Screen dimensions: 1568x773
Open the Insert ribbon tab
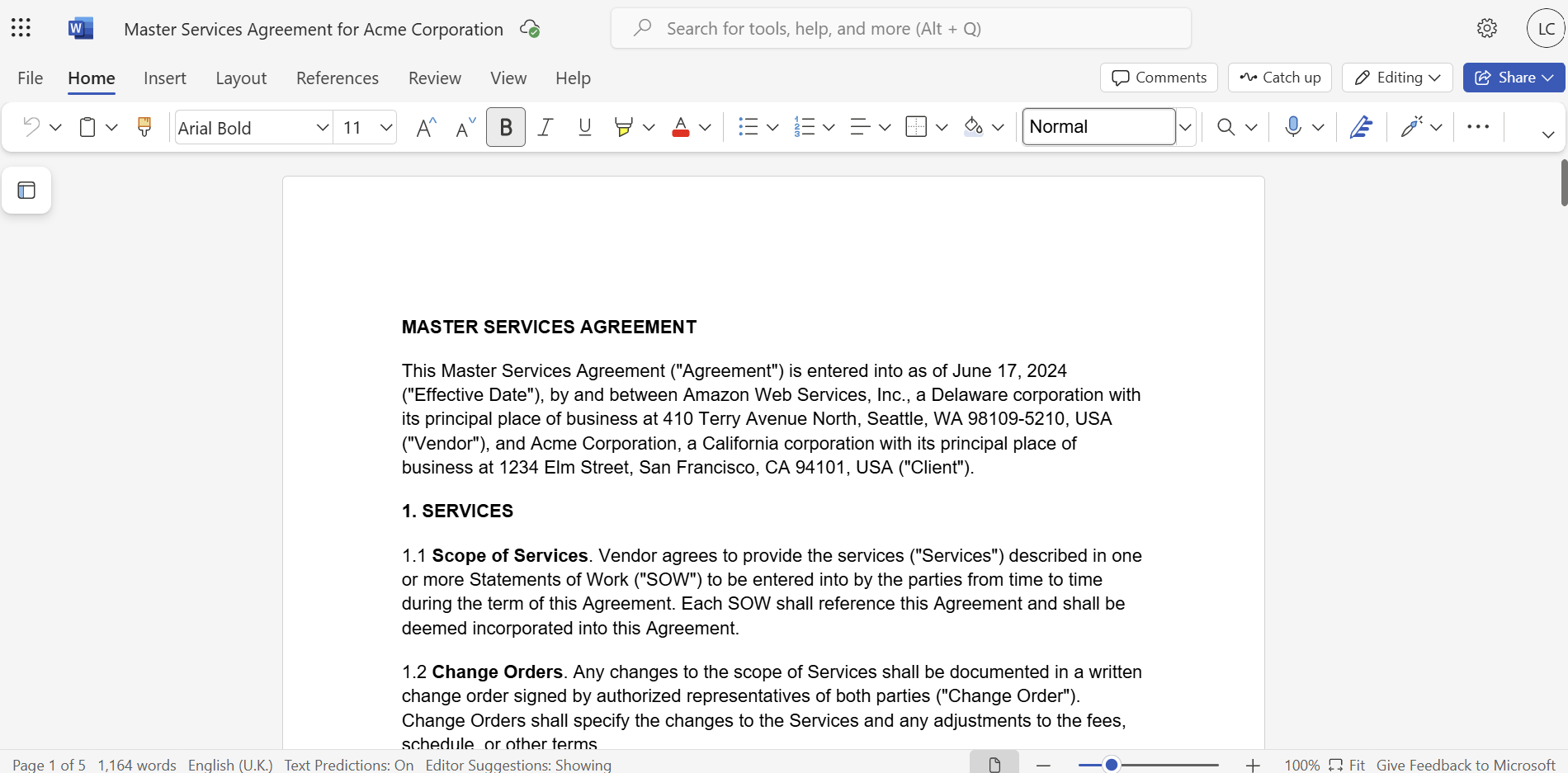[165, 78]
